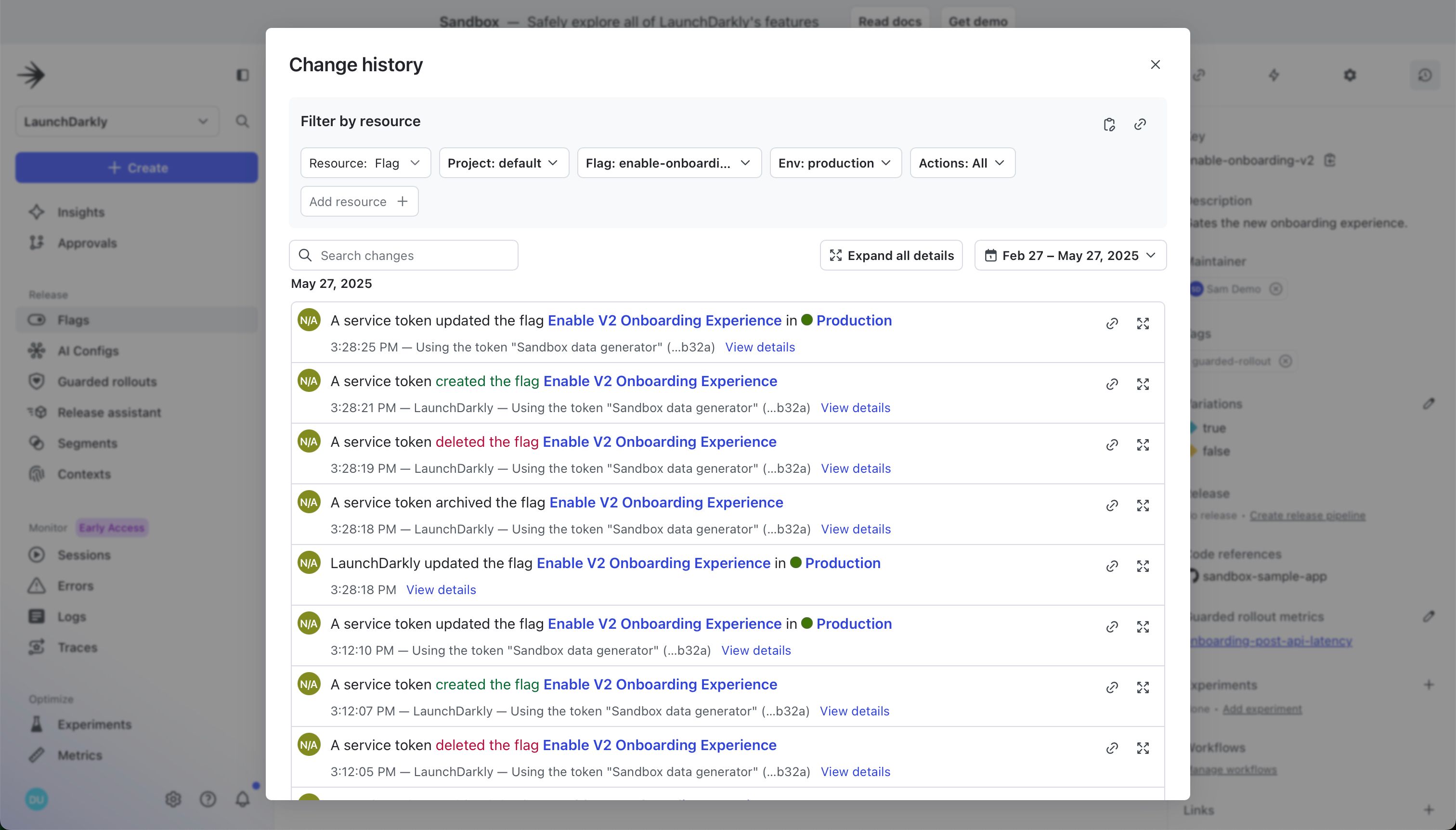Open the Flag: enable-onboarding filter dropdown
1456x830 pixels.
coord(669,163)
